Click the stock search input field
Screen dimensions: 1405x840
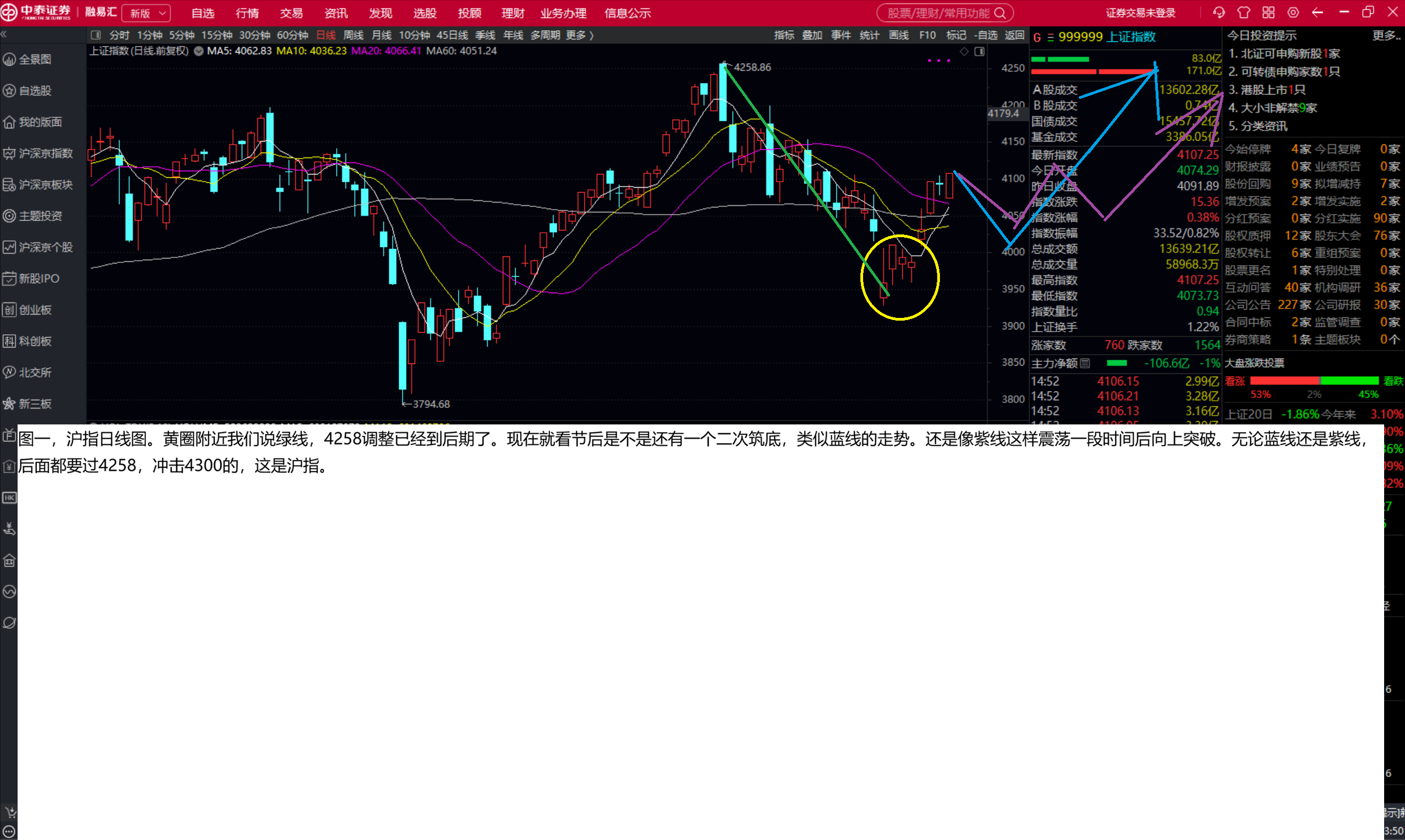pyautogui.click(x=937, y=13)
